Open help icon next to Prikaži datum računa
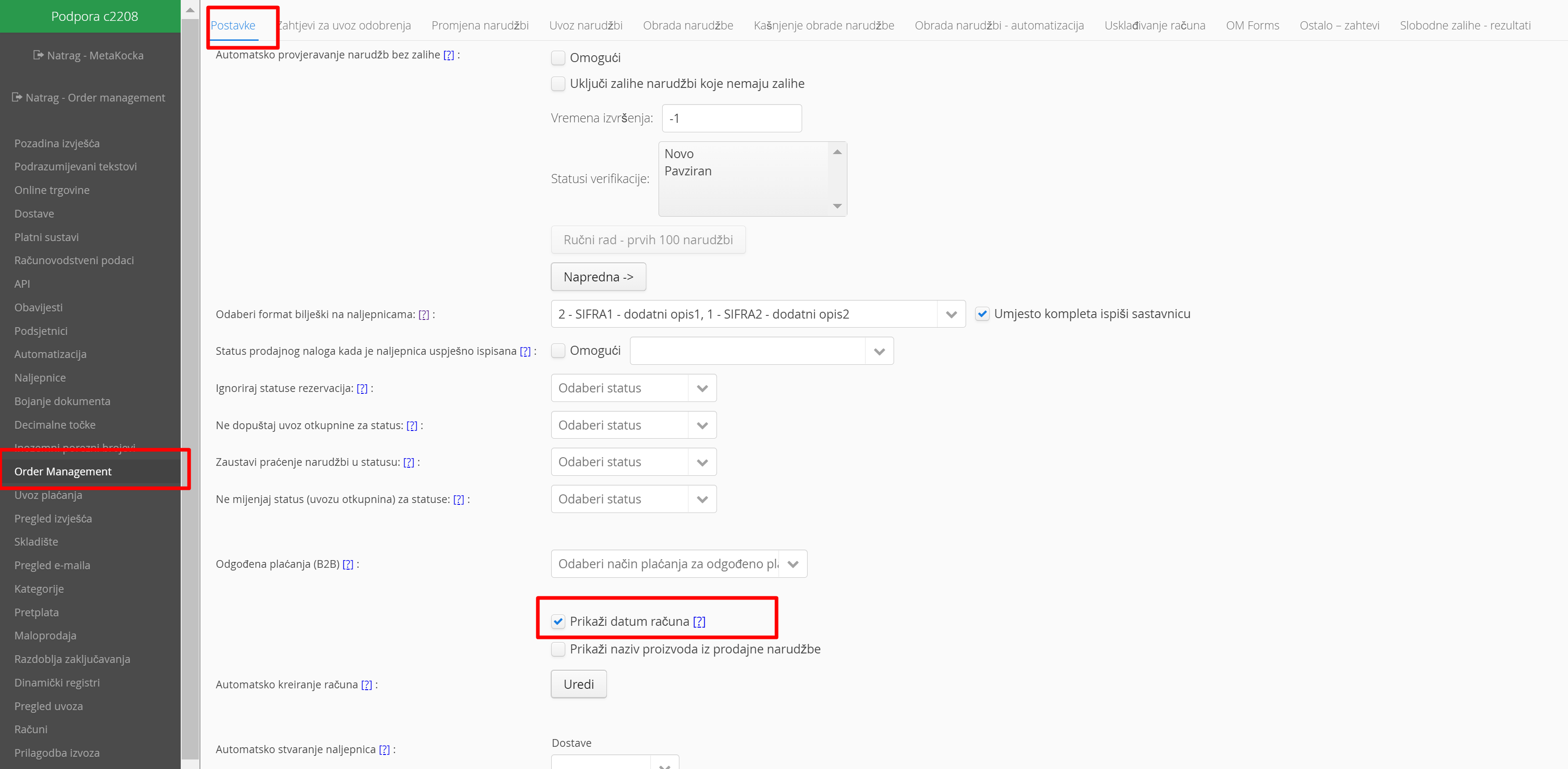 click(x=699, y=622)
